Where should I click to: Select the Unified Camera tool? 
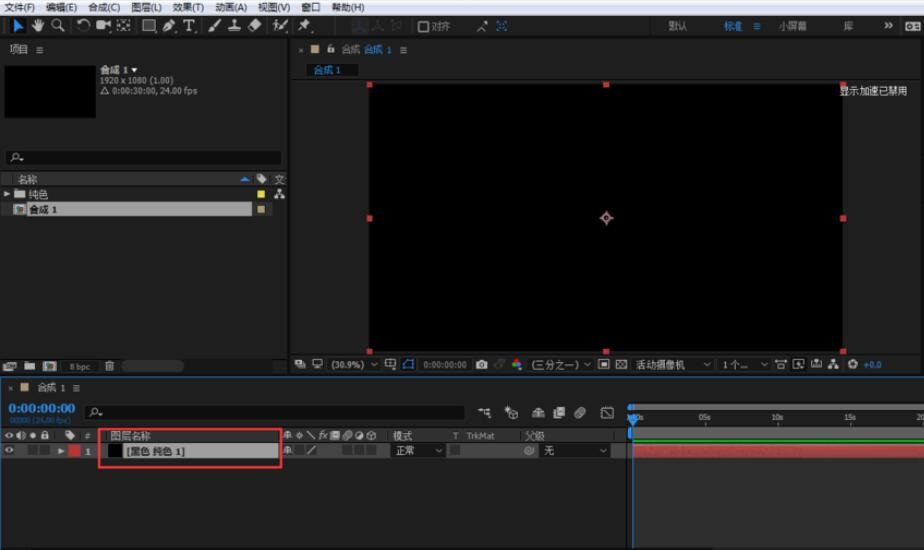point(103,25)
